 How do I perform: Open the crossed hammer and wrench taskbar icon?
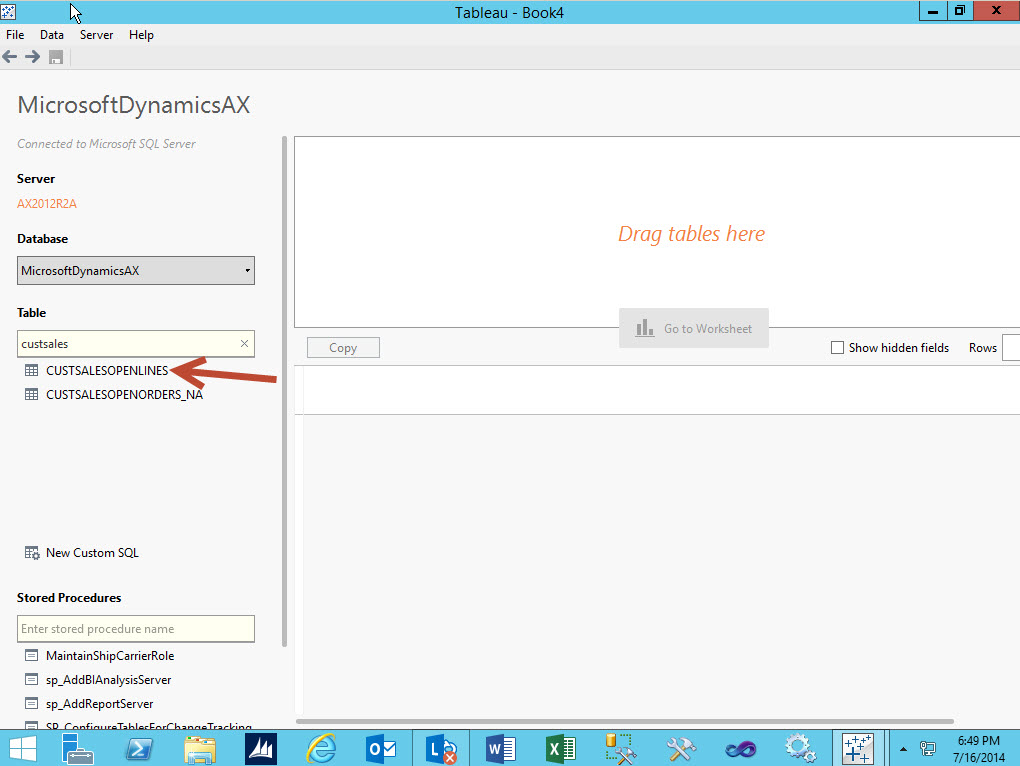click(x=681, y=749)
